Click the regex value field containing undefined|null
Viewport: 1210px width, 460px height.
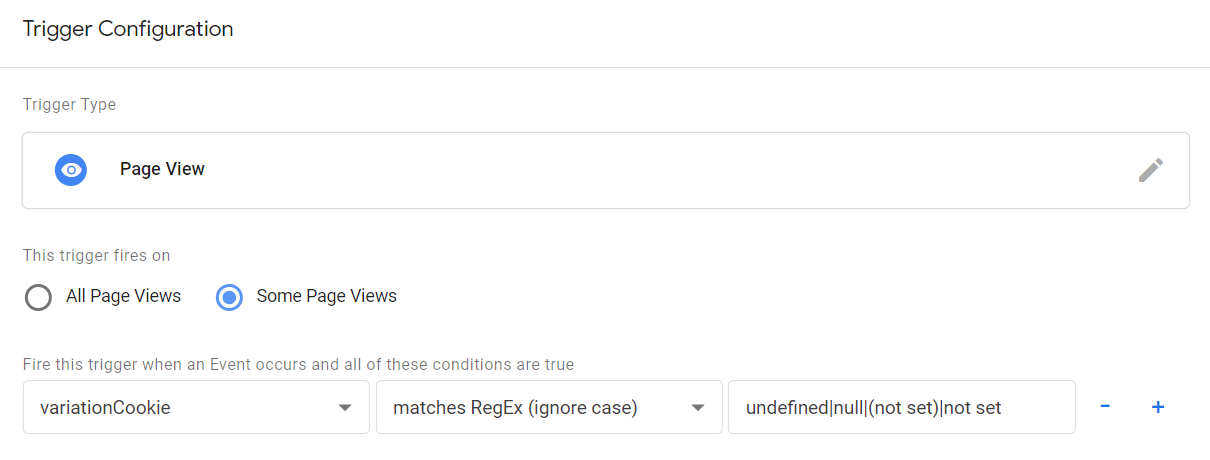point(901,407)
